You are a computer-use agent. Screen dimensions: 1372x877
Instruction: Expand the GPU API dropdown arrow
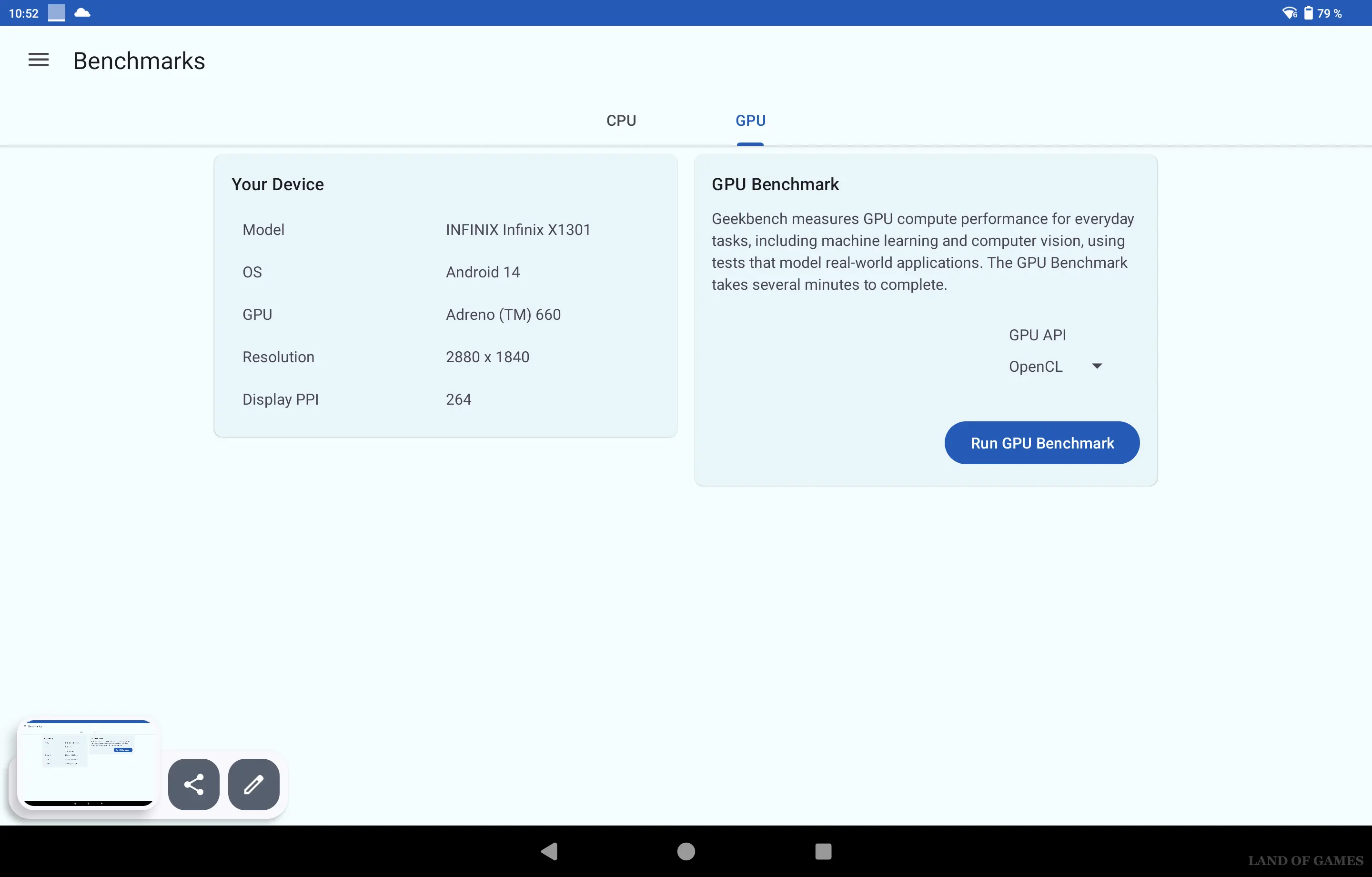1097,366
